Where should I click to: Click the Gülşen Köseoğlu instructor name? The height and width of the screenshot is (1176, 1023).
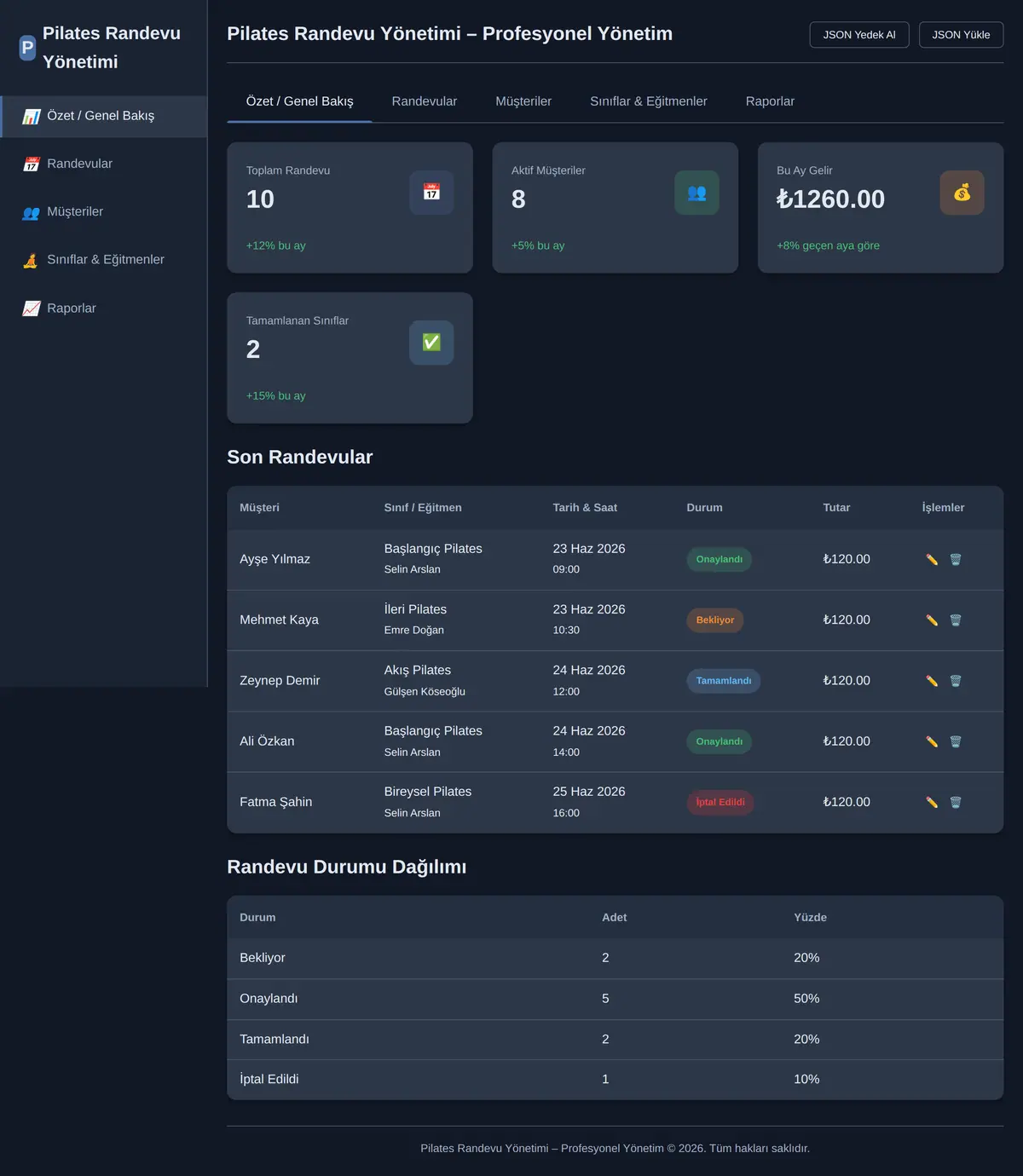(x=425, y=692)
